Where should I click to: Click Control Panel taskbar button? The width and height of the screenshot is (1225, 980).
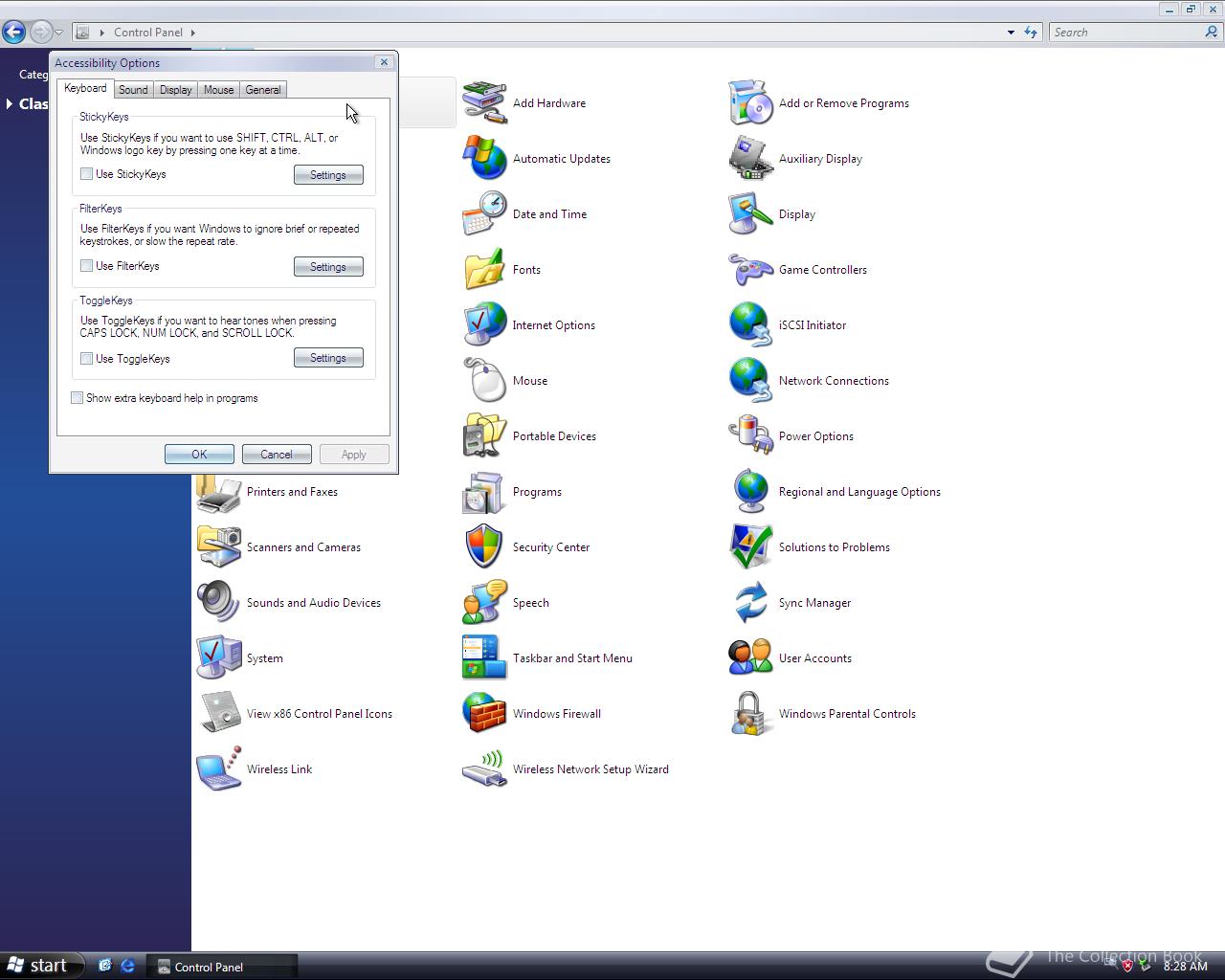click(x=223, y=967)
